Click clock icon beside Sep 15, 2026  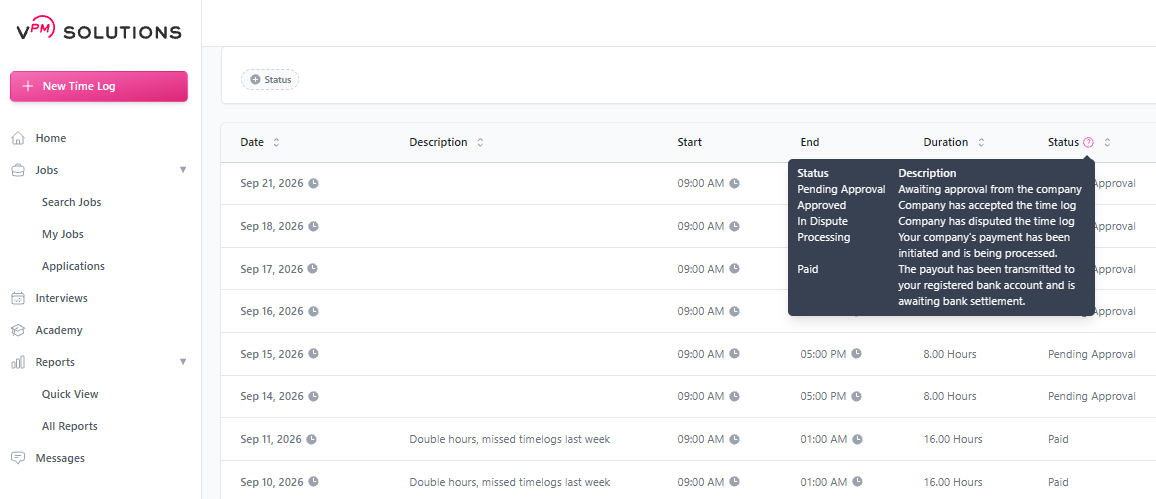313,354
